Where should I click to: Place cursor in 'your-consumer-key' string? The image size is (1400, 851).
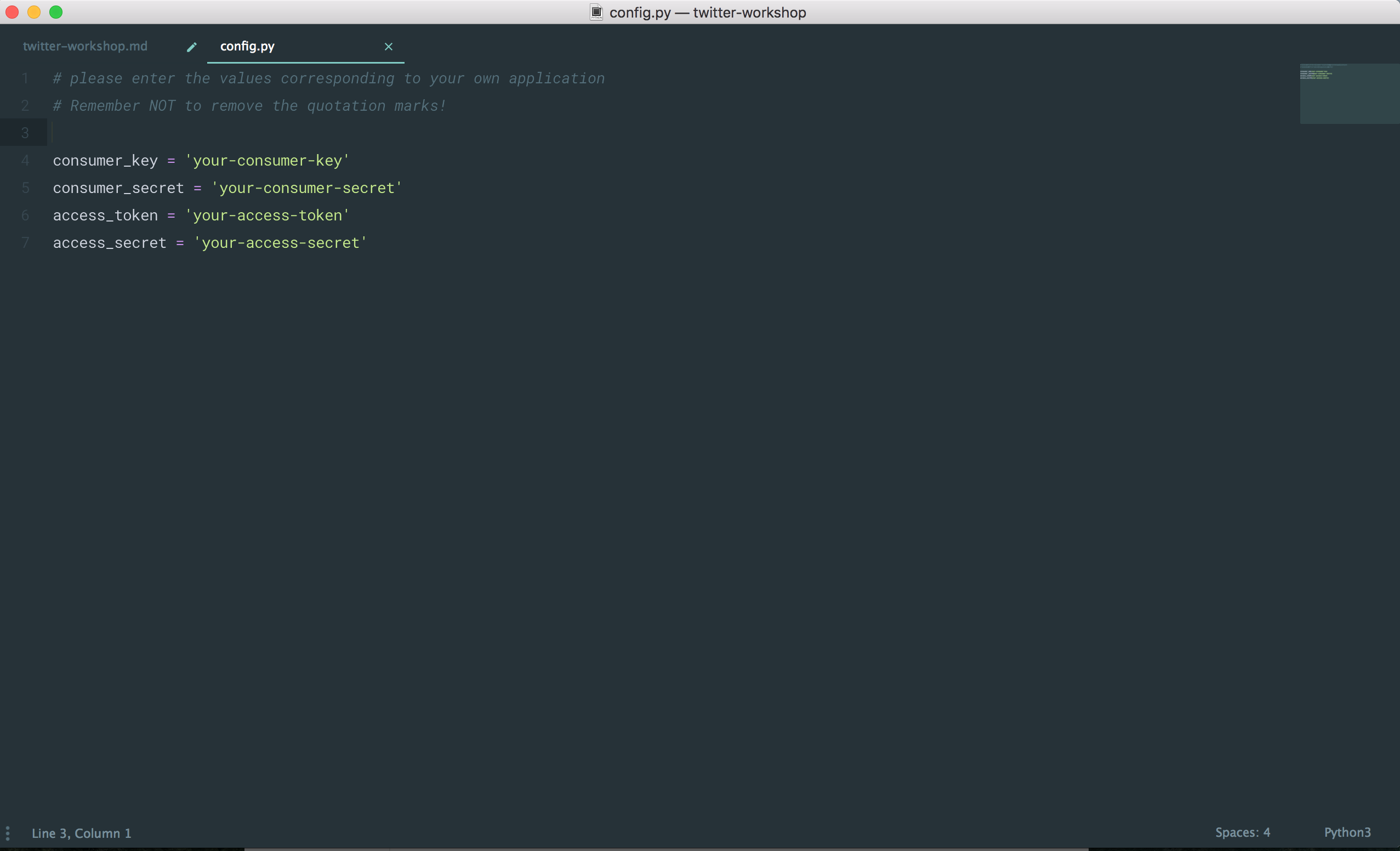pos(267,161)
